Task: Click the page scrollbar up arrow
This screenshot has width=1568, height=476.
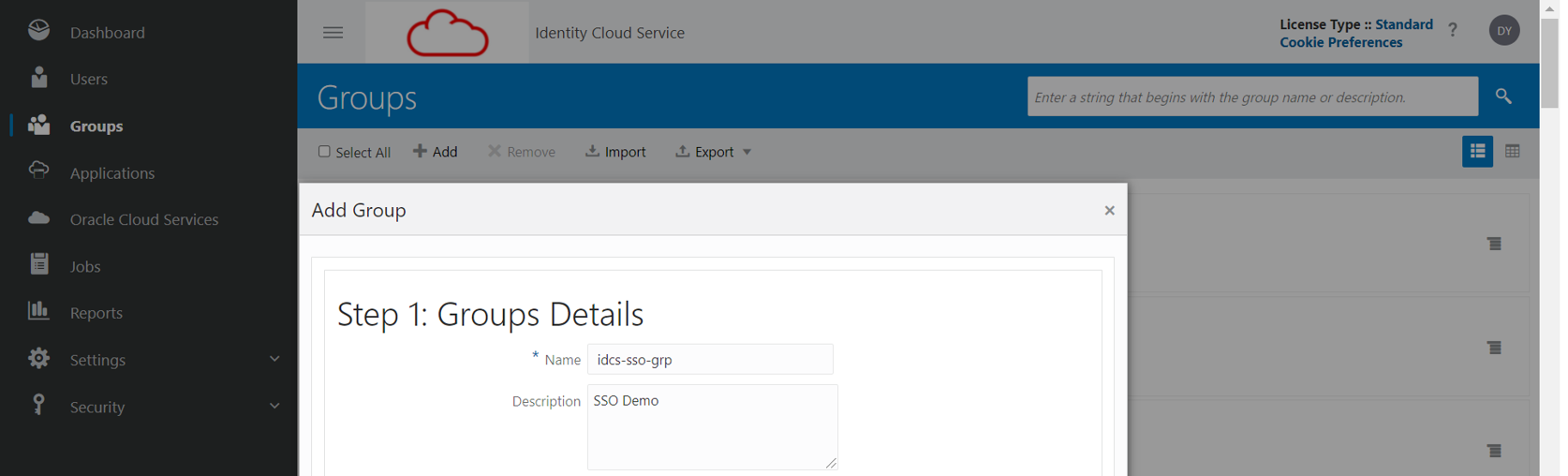Action: (x=1549, y=7)
